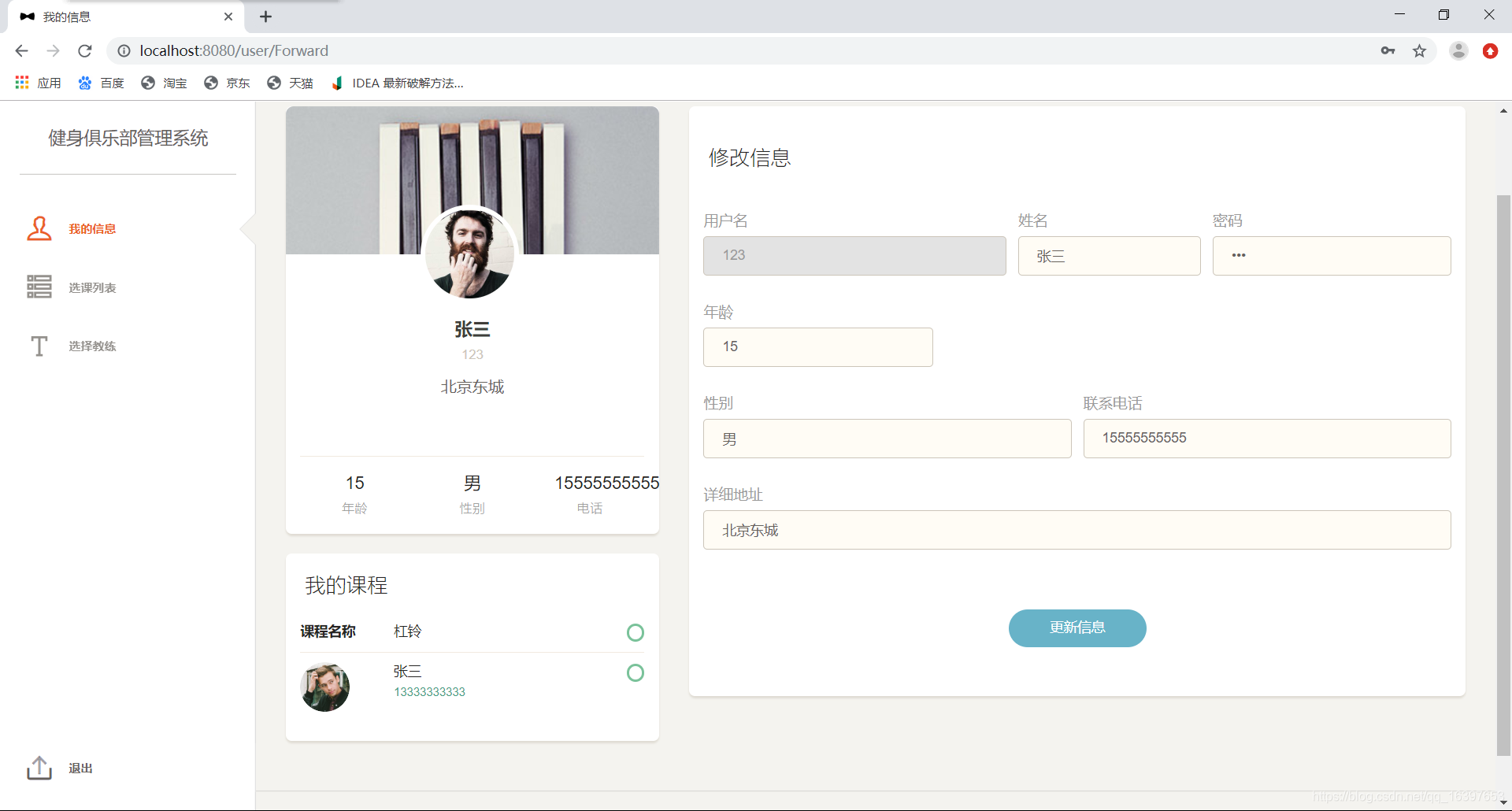Image resolution: width=1512 pixels, height=811 pixels.
Task: Edit the 联系电话 field
Action: point(1267,439)
